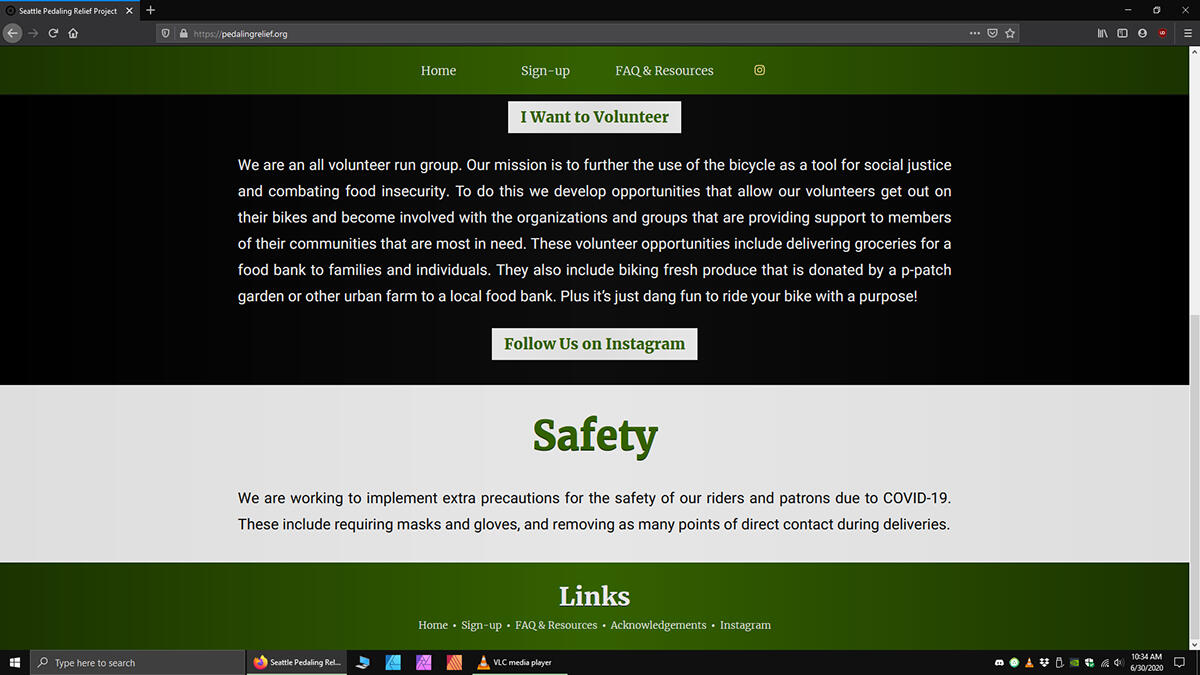
Task: Open the Acknowledgements footer link
Action: click(658, 625)
